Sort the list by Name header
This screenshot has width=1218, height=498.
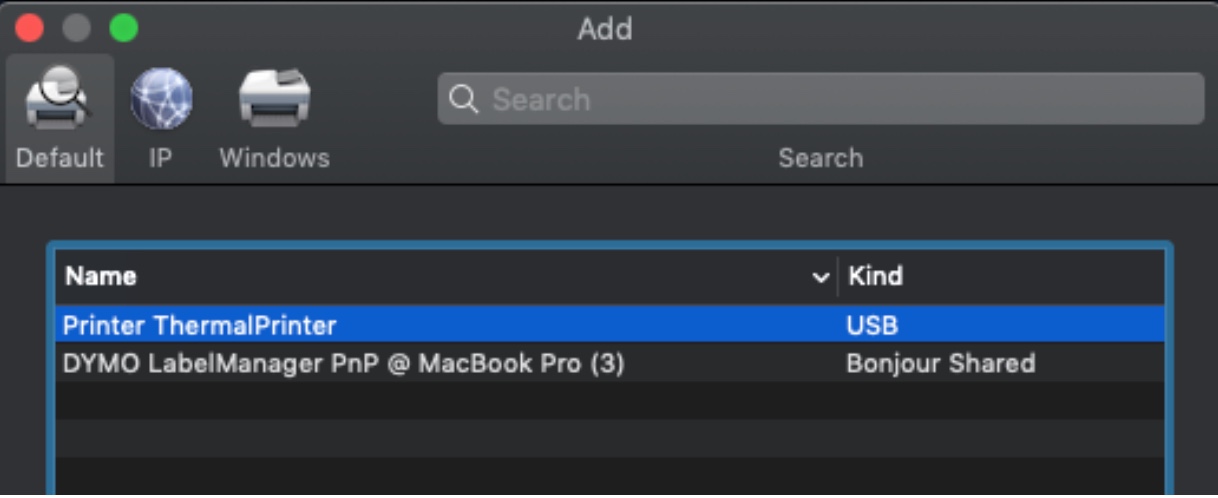click(101, 276)
